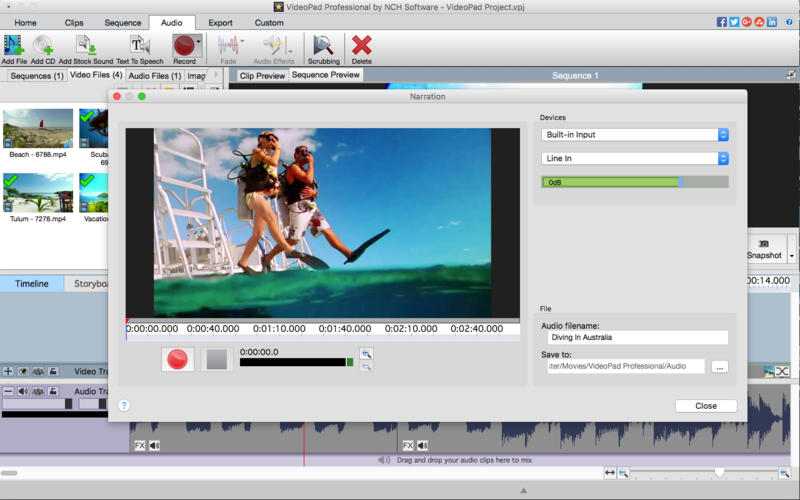
Task: Open Add Stock Sound tool
Action: coord(86,49)
